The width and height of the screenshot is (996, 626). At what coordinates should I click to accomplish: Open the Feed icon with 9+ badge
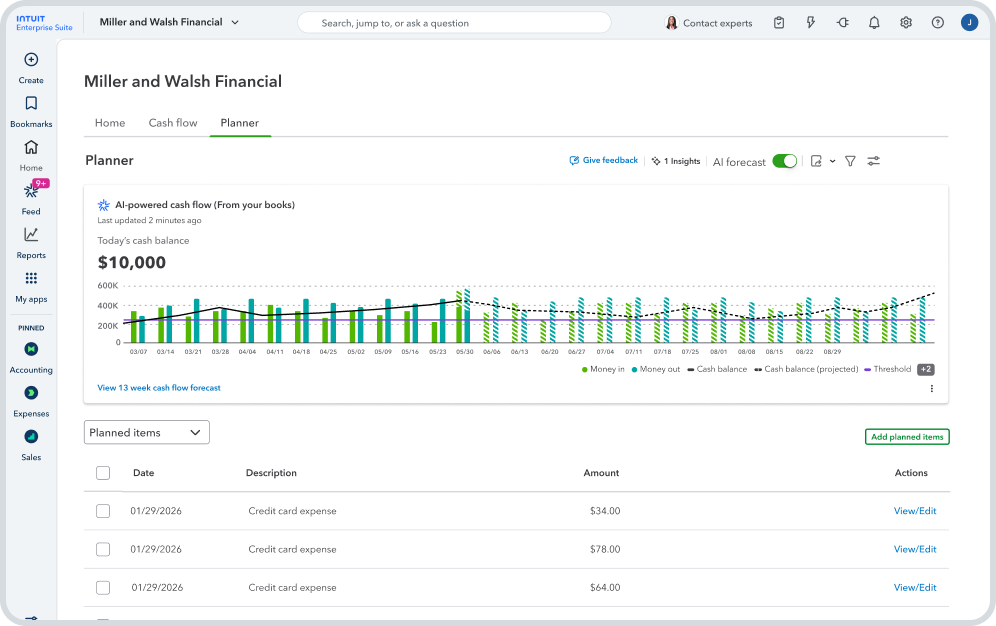pyautogui.click(x=31, y=191)
